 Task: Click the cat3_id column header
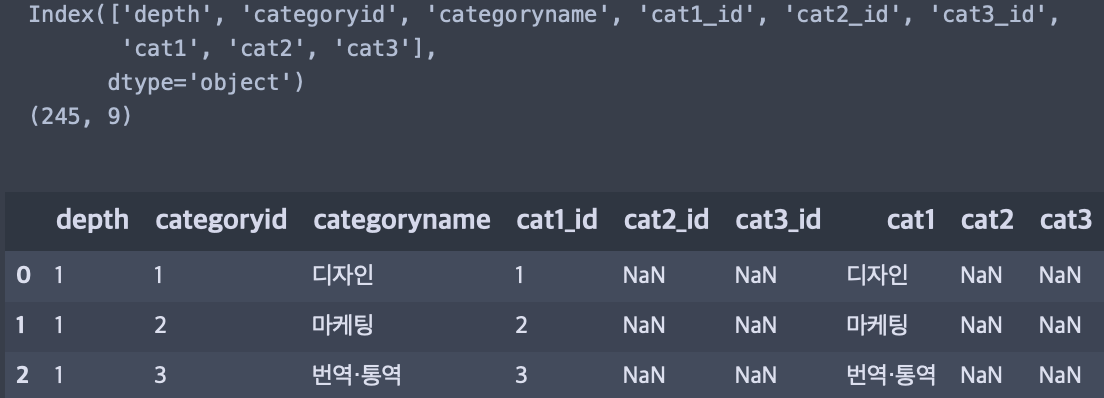point(778,220)
